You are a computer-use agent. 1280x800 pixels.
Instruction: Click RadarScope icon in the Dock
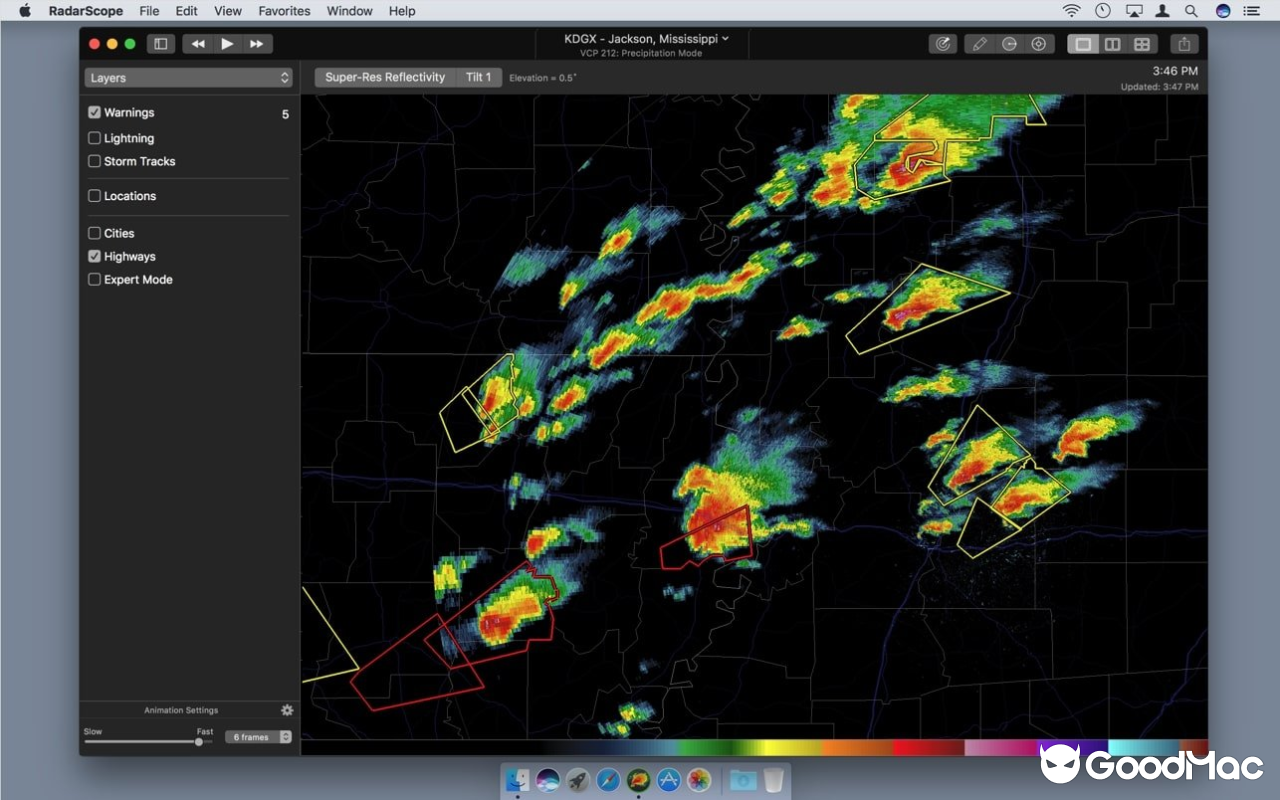pyautogui.click(x=638, y=780)
